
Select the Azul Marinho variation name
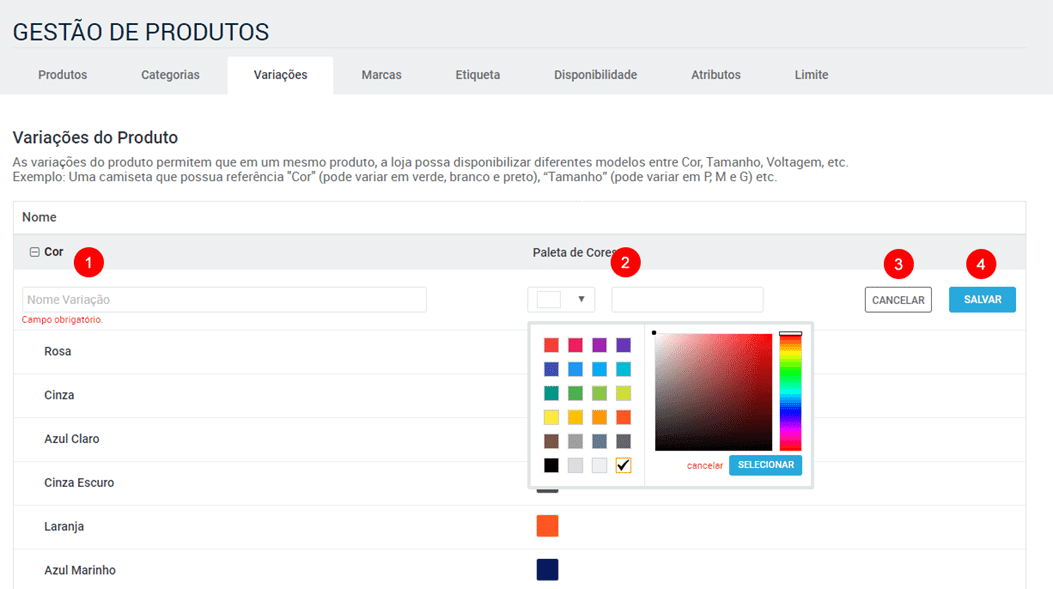(80, 570)
